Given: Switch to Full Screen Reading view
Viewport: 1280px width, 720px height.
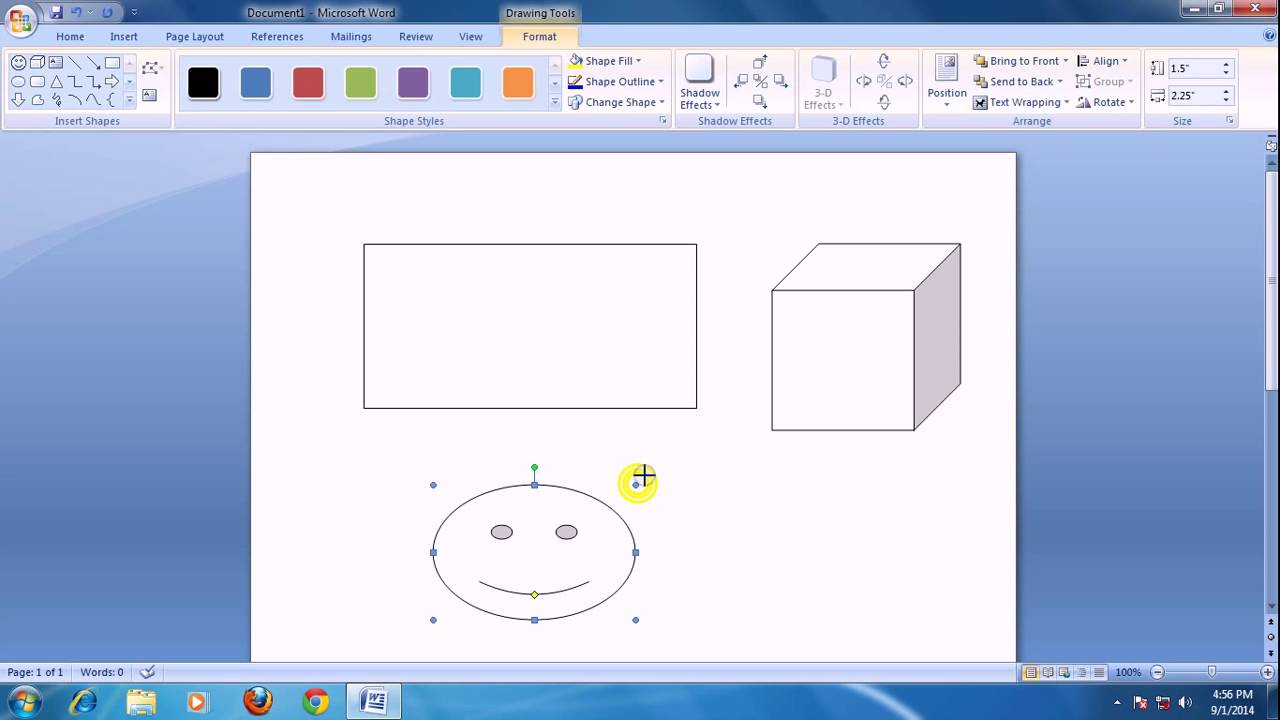Looking at the screenshot, I should pos(1048,673).
